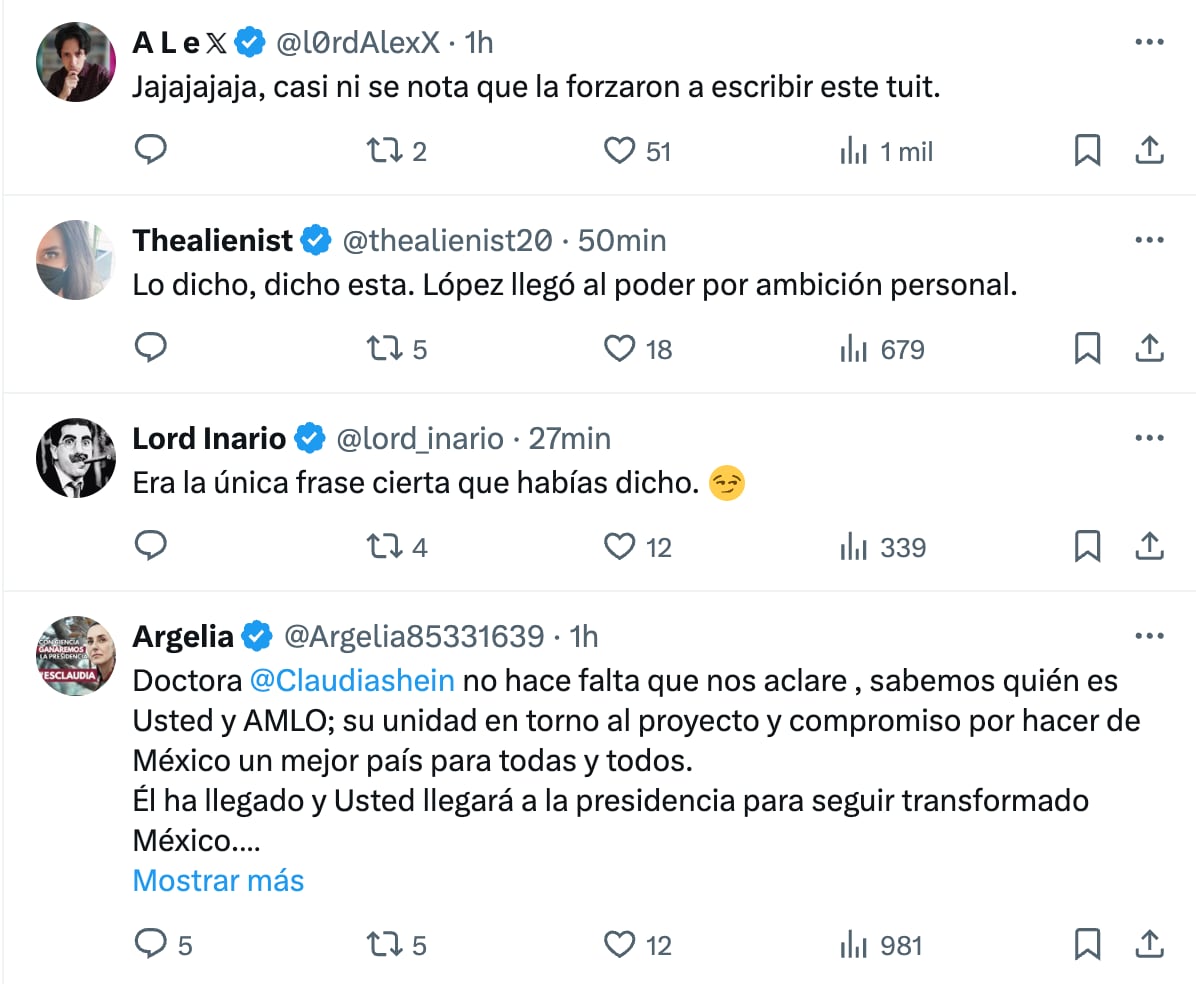Open the Lord Inario profile picture
1196x984 pixels.
pos(76,458)
